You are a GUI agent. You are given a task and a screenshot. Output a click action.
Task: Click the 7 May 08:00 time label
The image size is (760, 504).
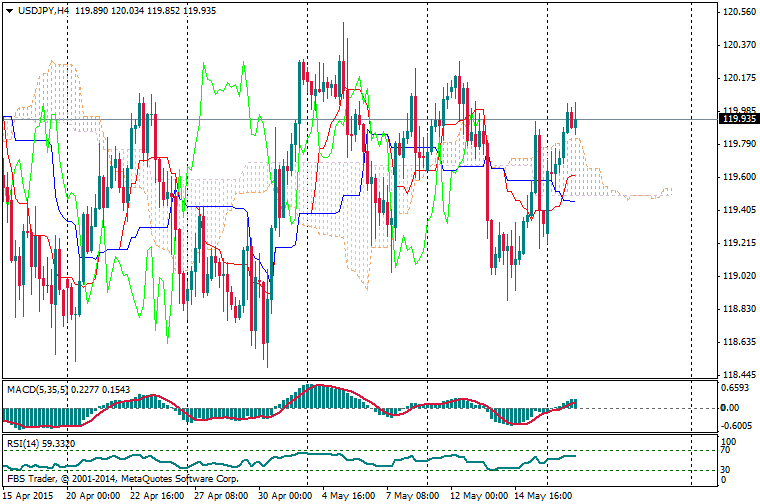click(412, 496)
